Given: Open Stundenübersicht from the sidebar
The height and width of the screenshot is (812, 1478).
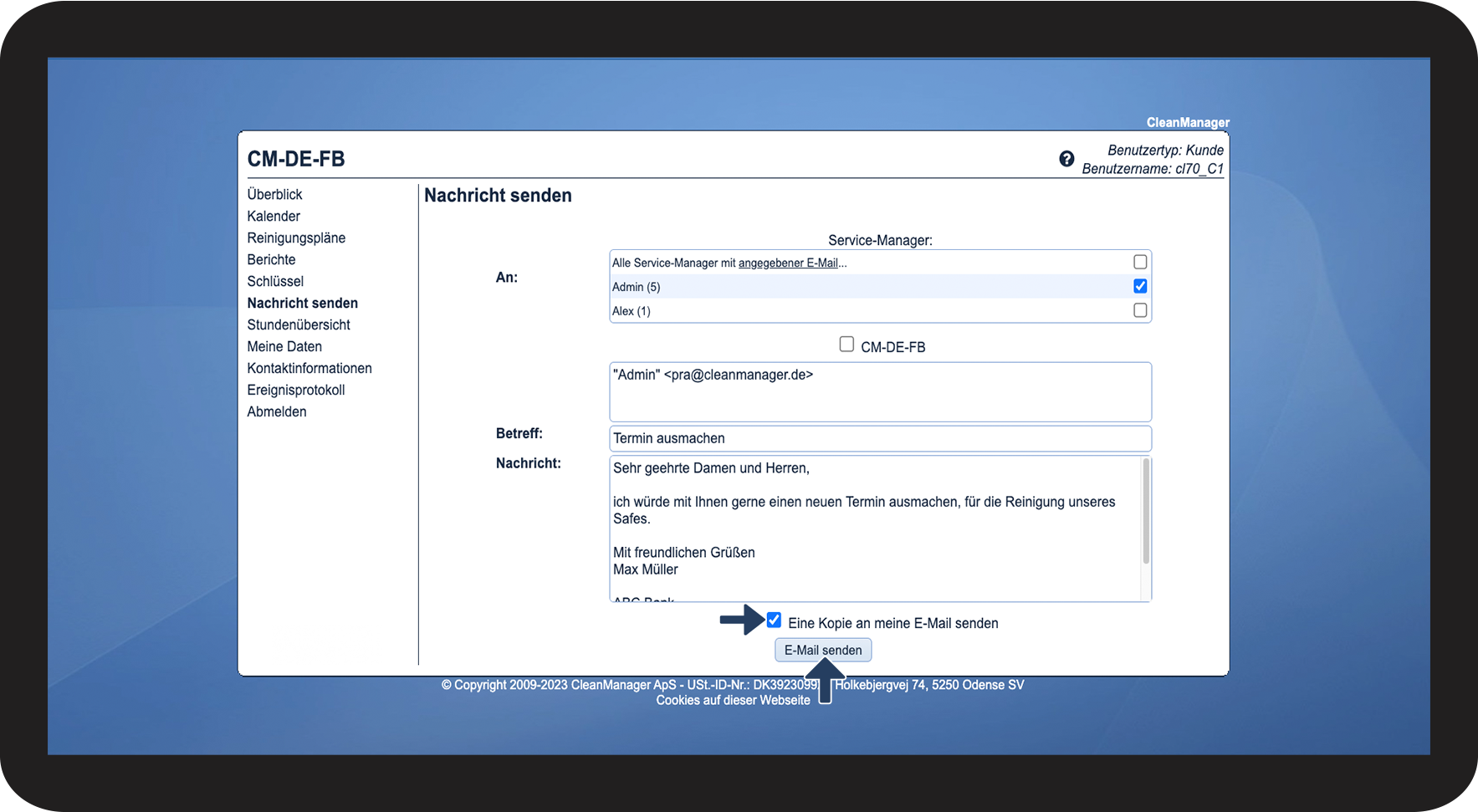Looking at the screenshot, I should (x=299, y=324).
